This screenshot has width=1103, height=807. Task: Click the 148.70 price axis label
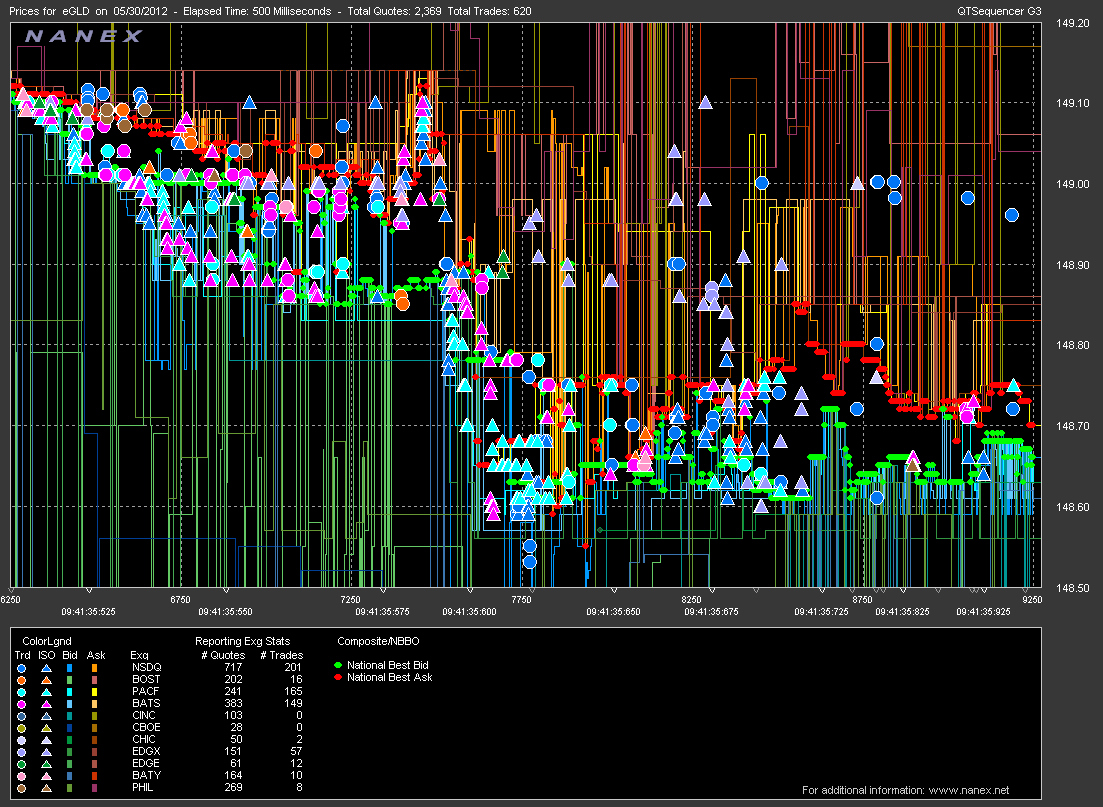pyautogui.click(x=1072, y=426)
